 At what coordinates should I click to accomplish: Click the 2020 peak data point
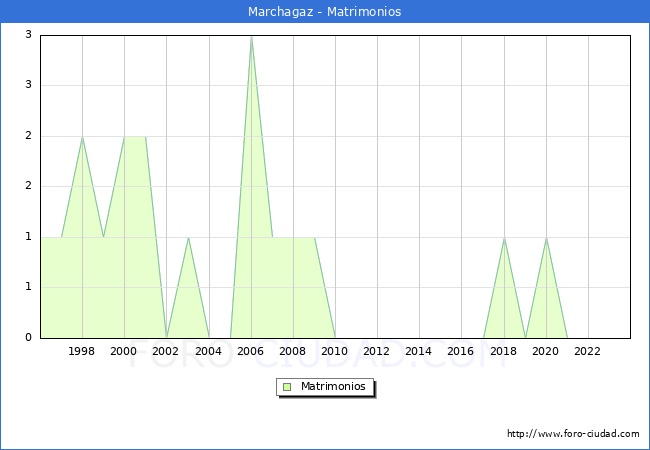[546, 238]
